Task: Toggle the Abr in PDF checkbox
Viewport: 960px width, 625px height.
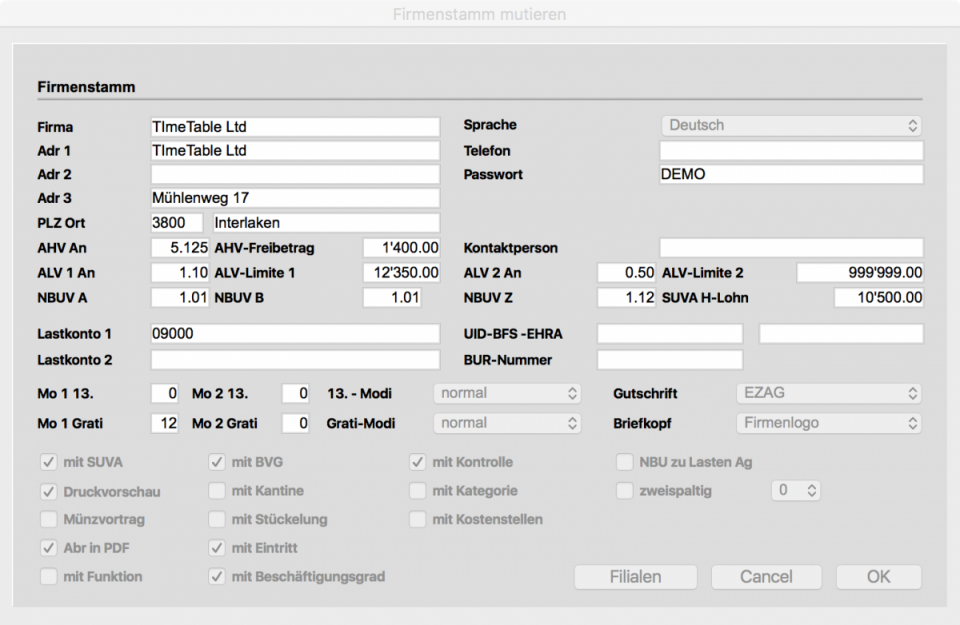Action: [48, 548]
